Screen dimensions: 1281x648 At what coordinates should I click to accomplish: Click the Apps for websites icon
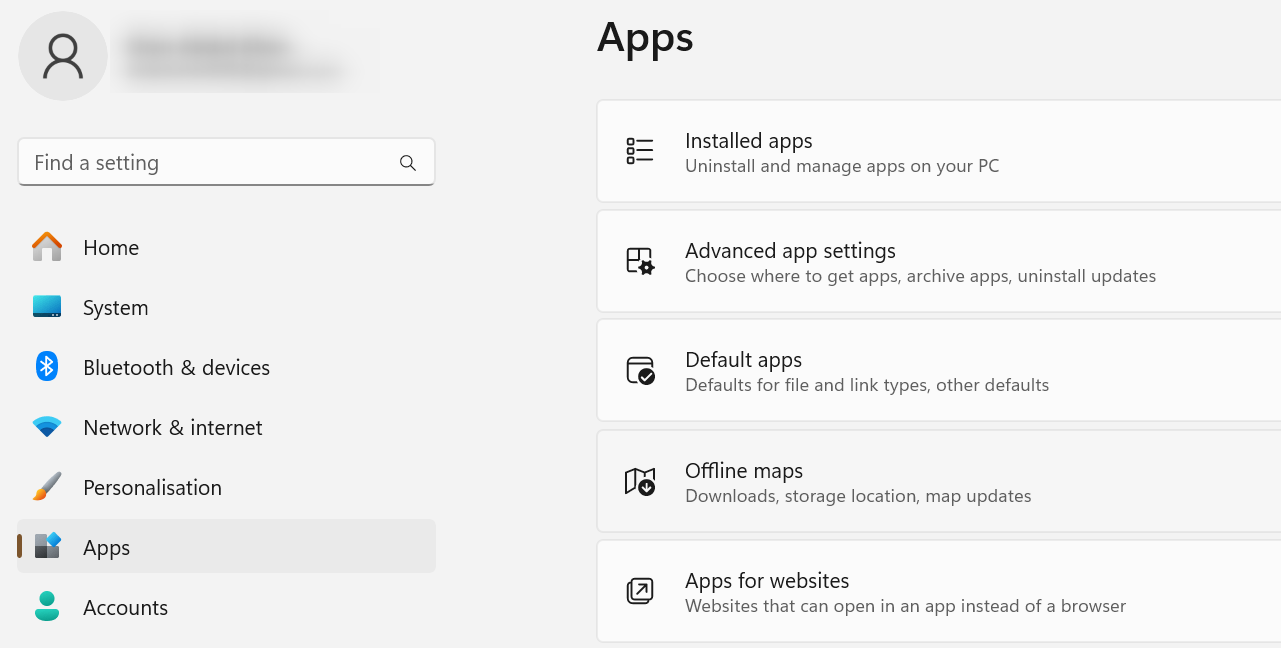640,590
